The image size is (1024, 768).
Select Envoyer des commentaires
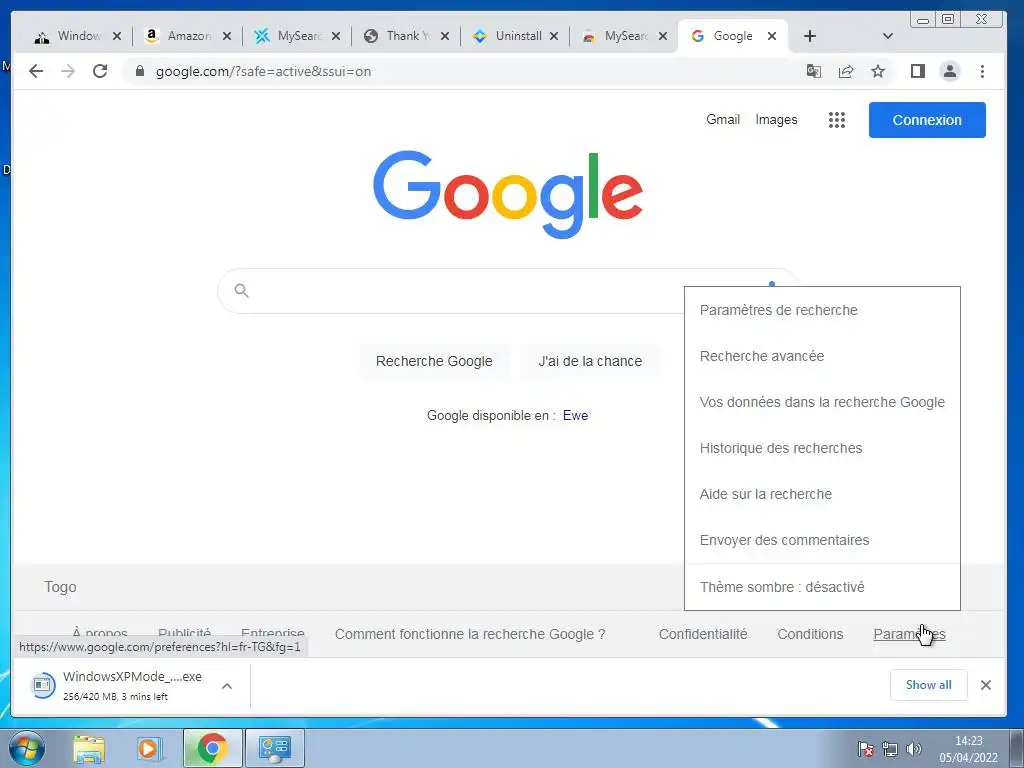(822, 540)
